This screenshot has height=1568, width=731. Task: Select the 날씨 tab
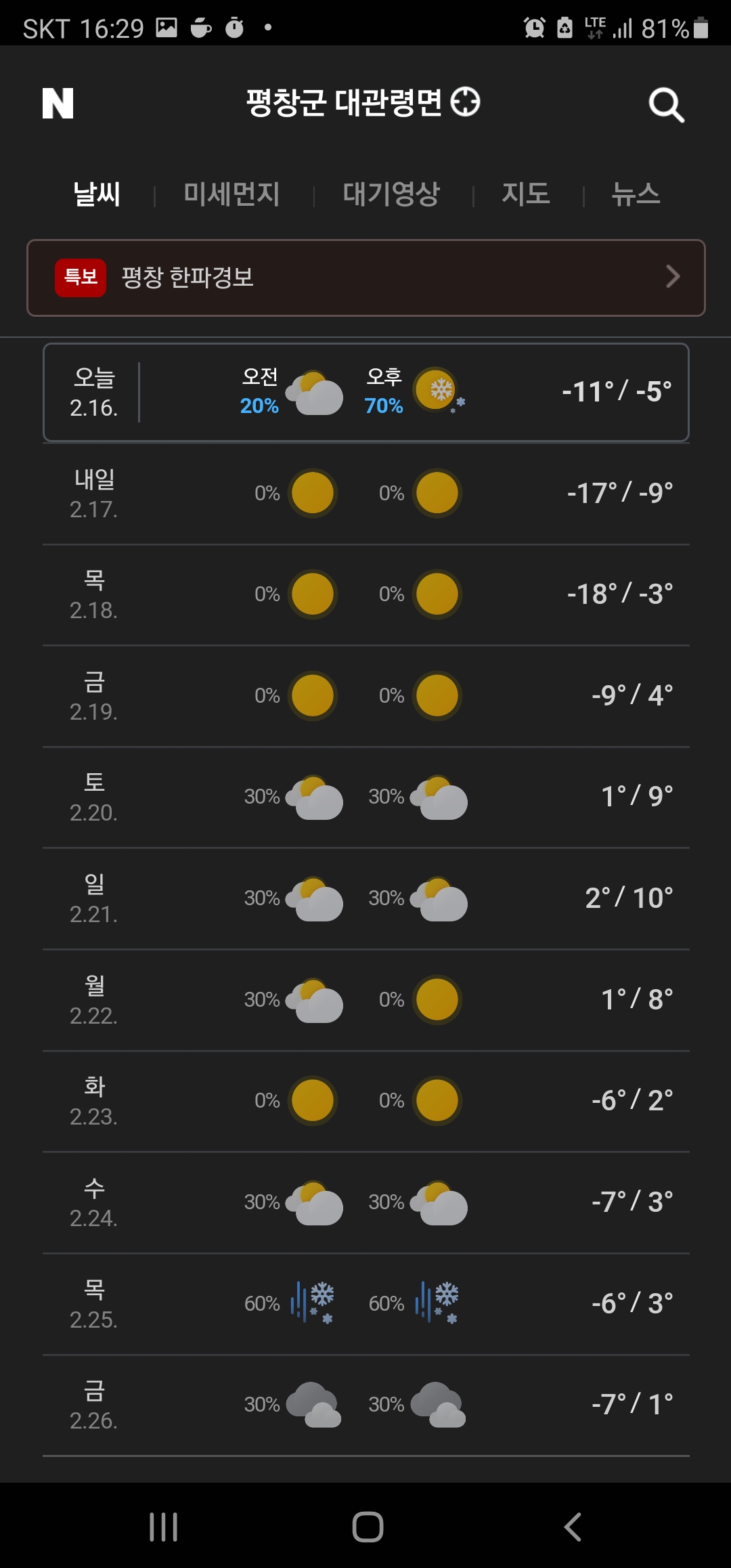(x=97, y=194)
